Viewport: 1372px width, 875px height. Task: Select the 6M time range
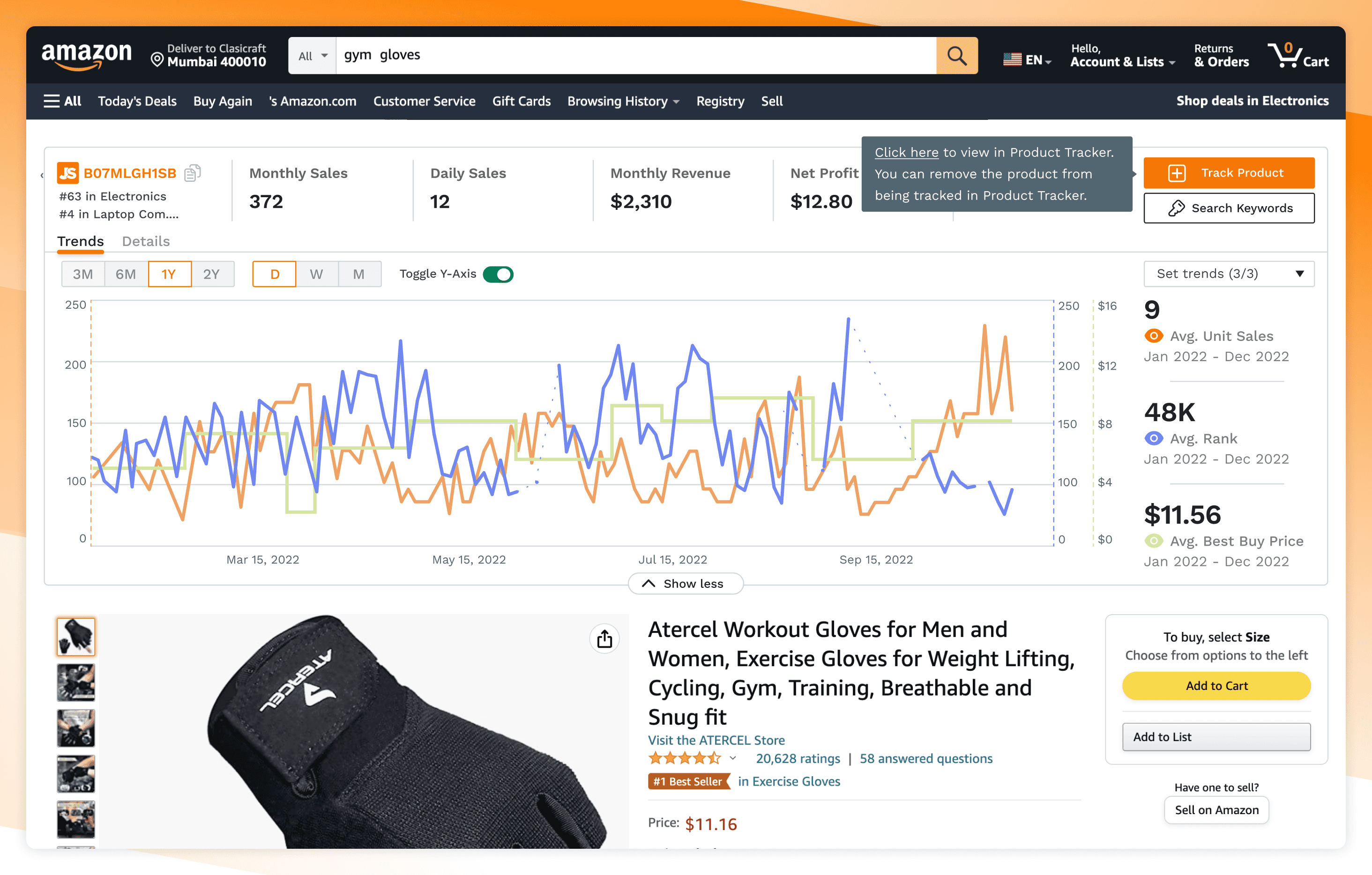coord(126,274)
